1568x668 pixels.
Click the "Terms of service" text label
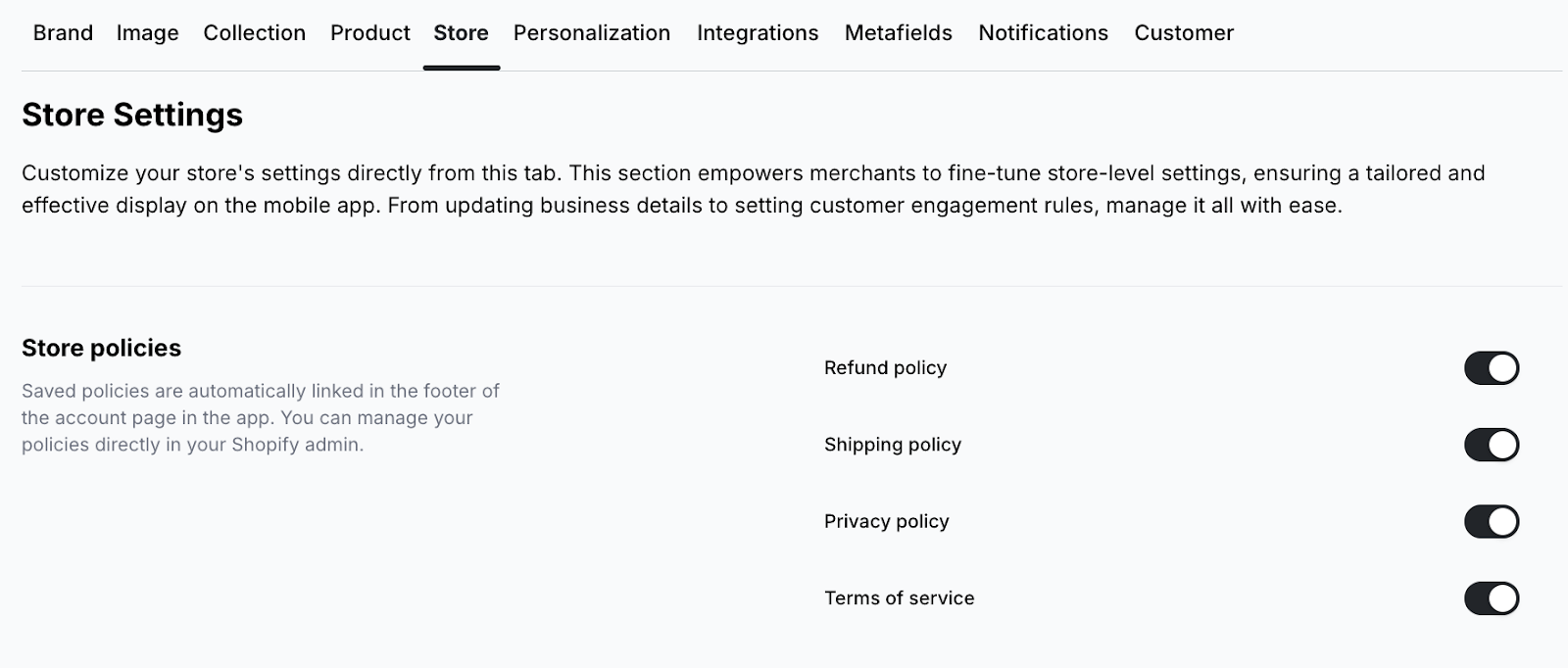click(900, 598)
